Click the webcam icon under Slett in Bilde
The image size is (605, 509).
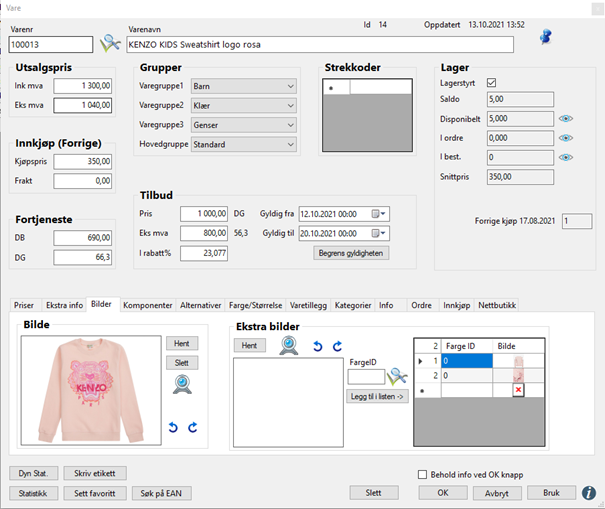point(181,383)
